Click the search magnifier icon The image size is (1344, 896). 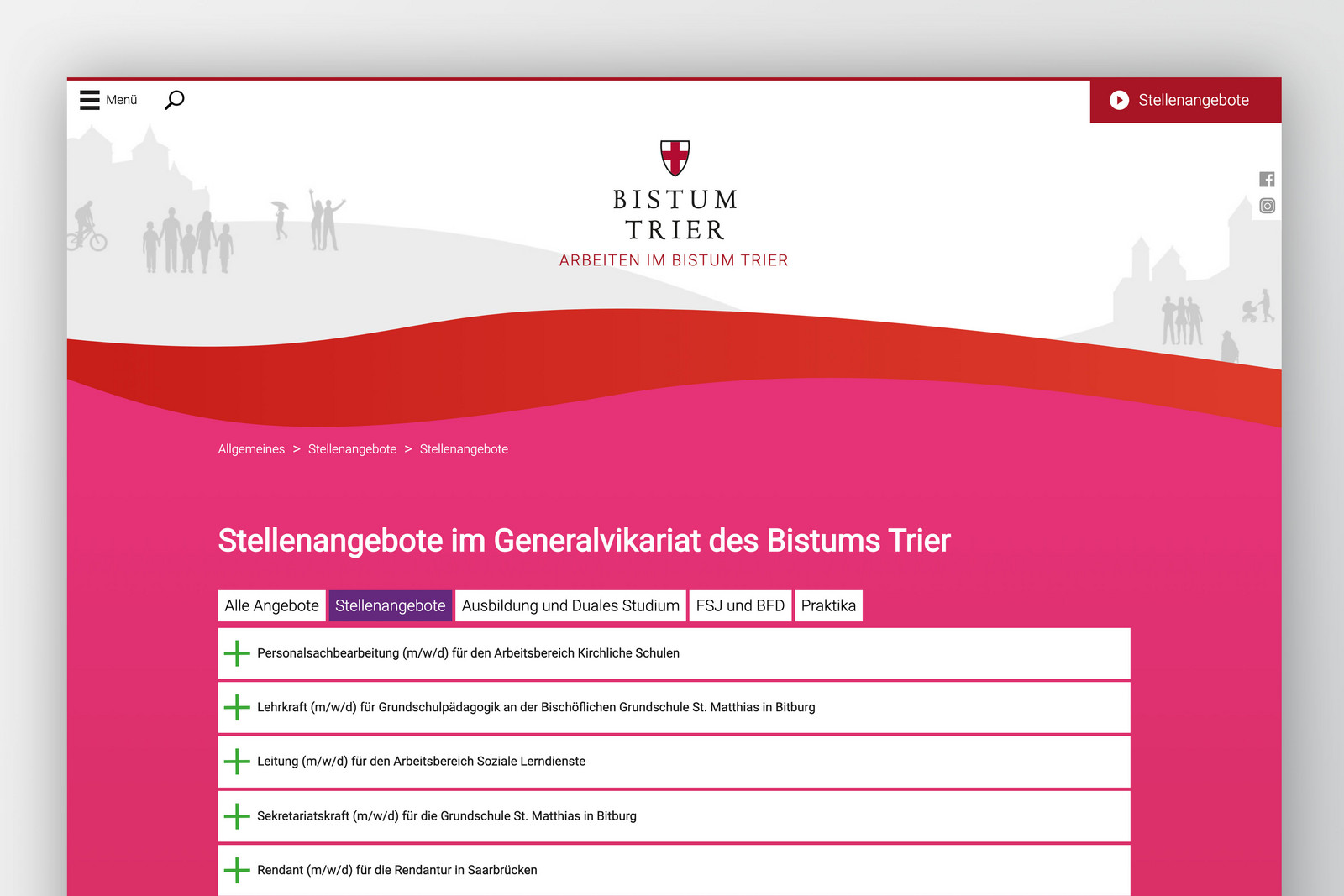coord(174,100)
